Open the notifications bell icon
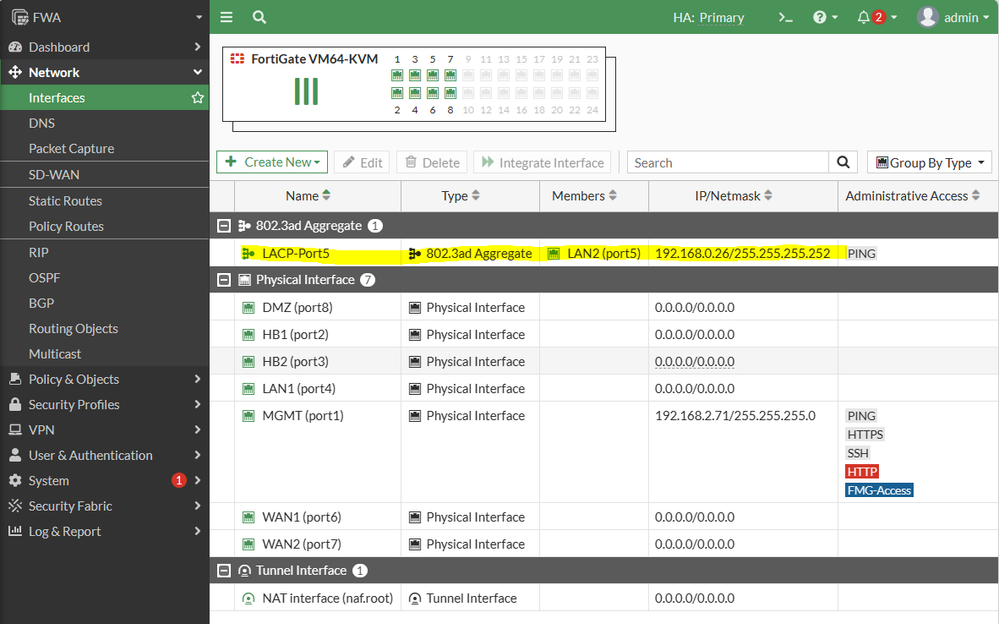The height and width of the screenshot is (624, 999). click(x=864, y=17)
